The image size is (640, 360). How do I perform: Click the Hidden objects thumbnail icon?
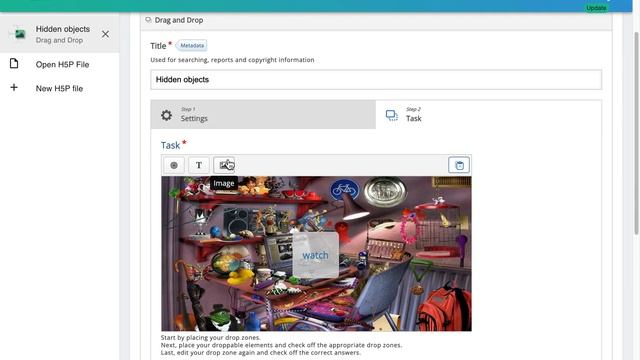18,34
